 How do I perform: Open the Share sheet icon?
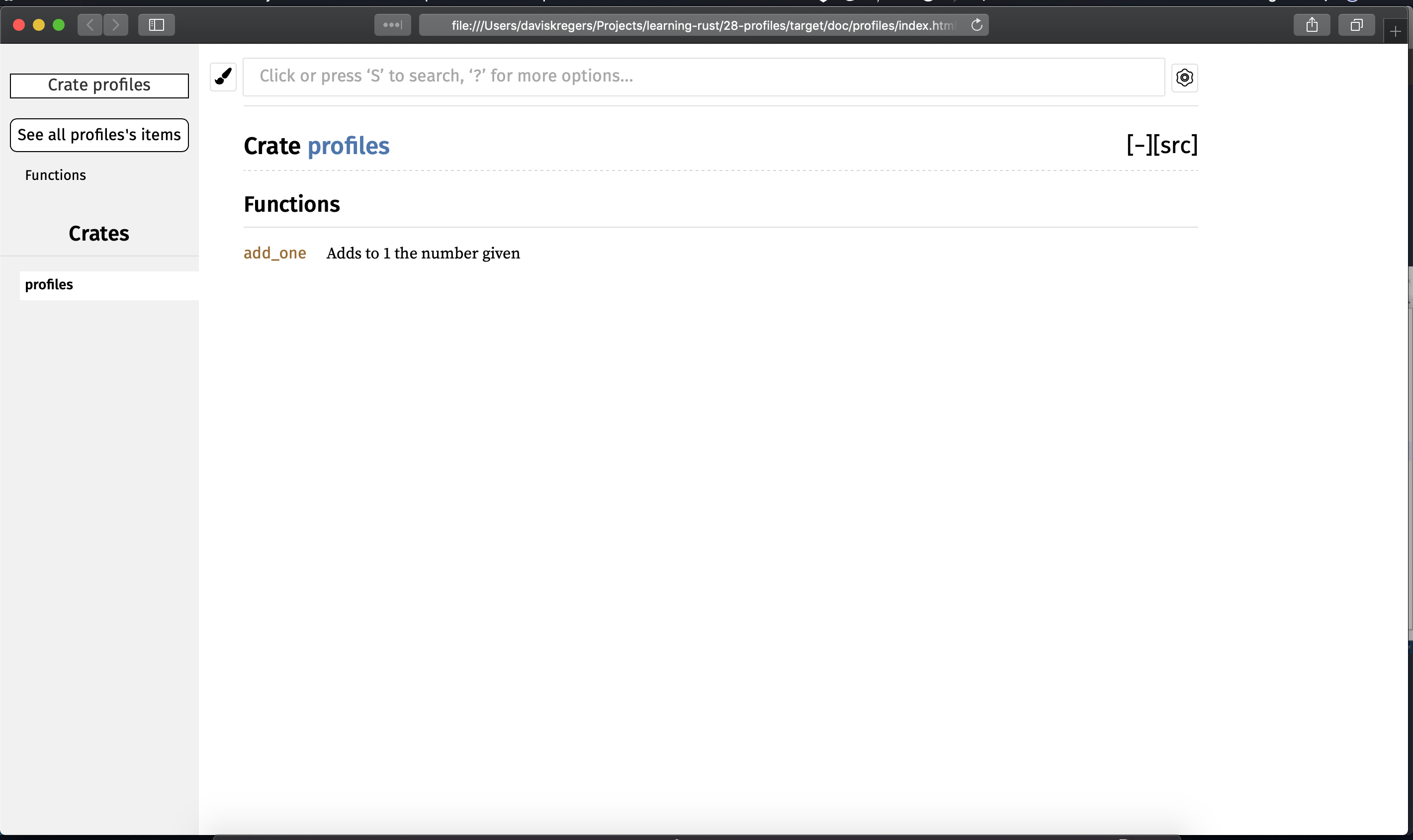(1312, 25)
